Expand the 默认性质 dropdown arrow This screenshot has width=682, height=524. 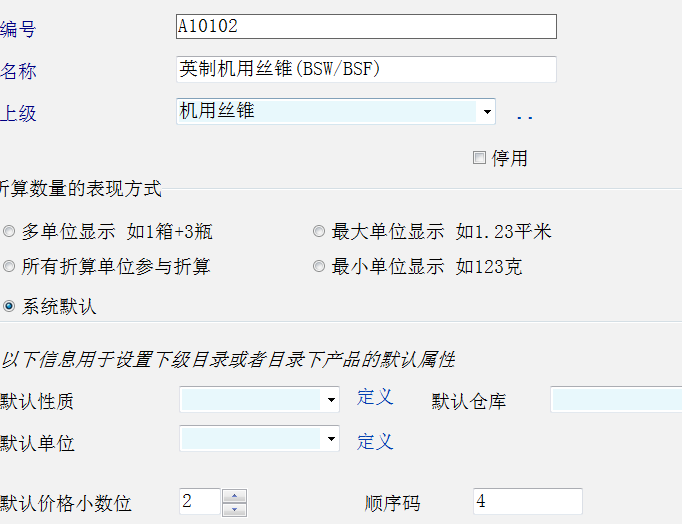pyautogui.click(x=331, y=400)
